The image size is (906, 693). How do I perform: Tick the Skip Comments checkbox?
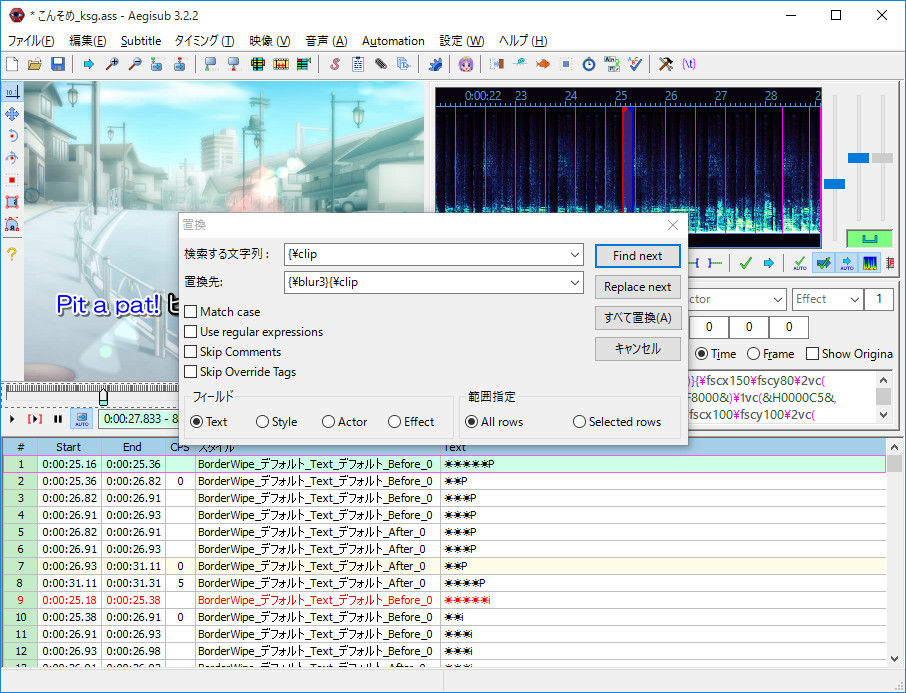coord(191,352)
